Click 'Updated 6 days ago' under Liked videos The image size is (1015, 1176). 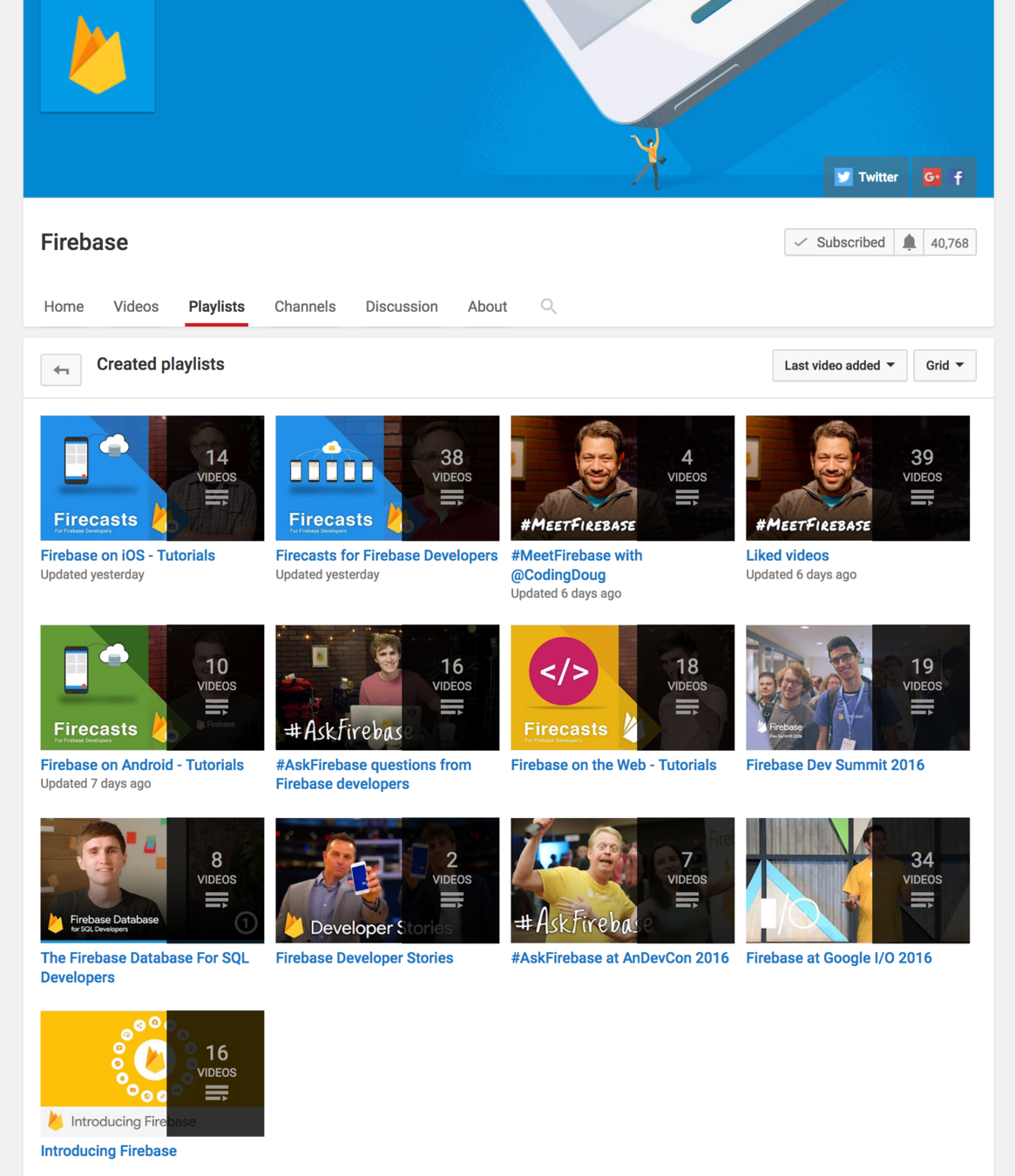point(802,575)
